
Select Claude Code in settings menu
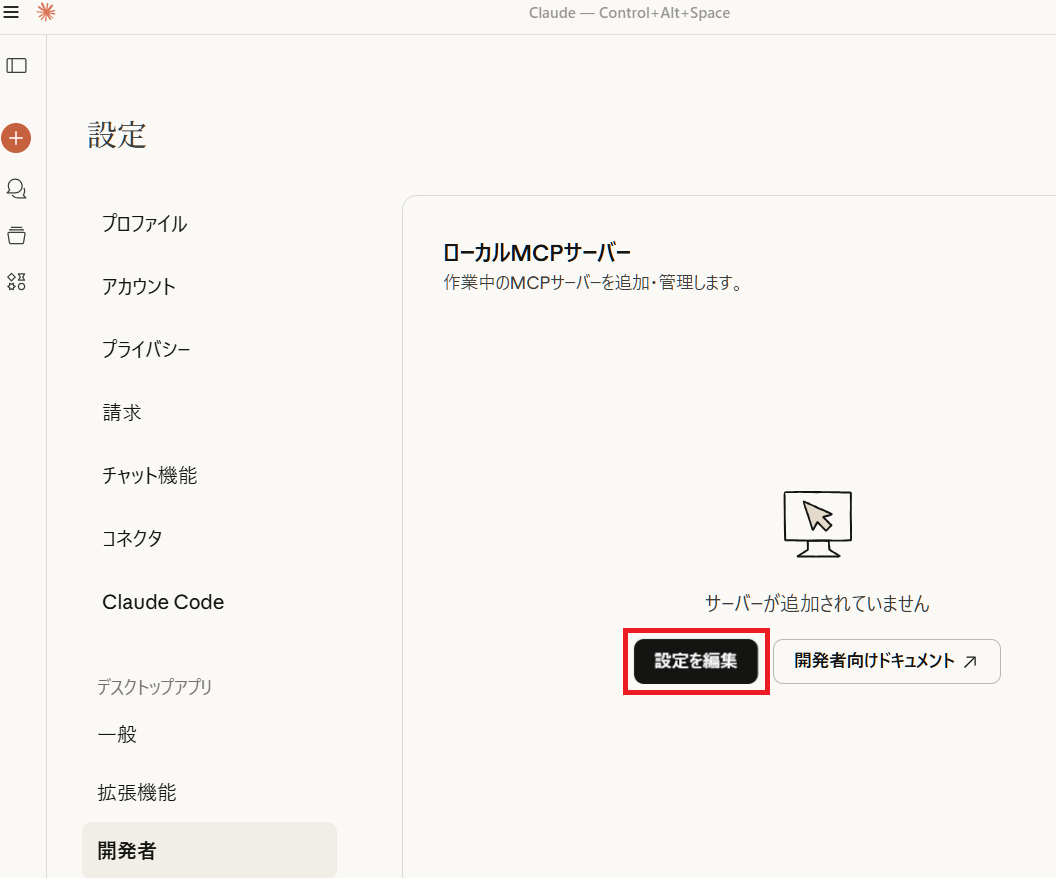click(163, 602)
